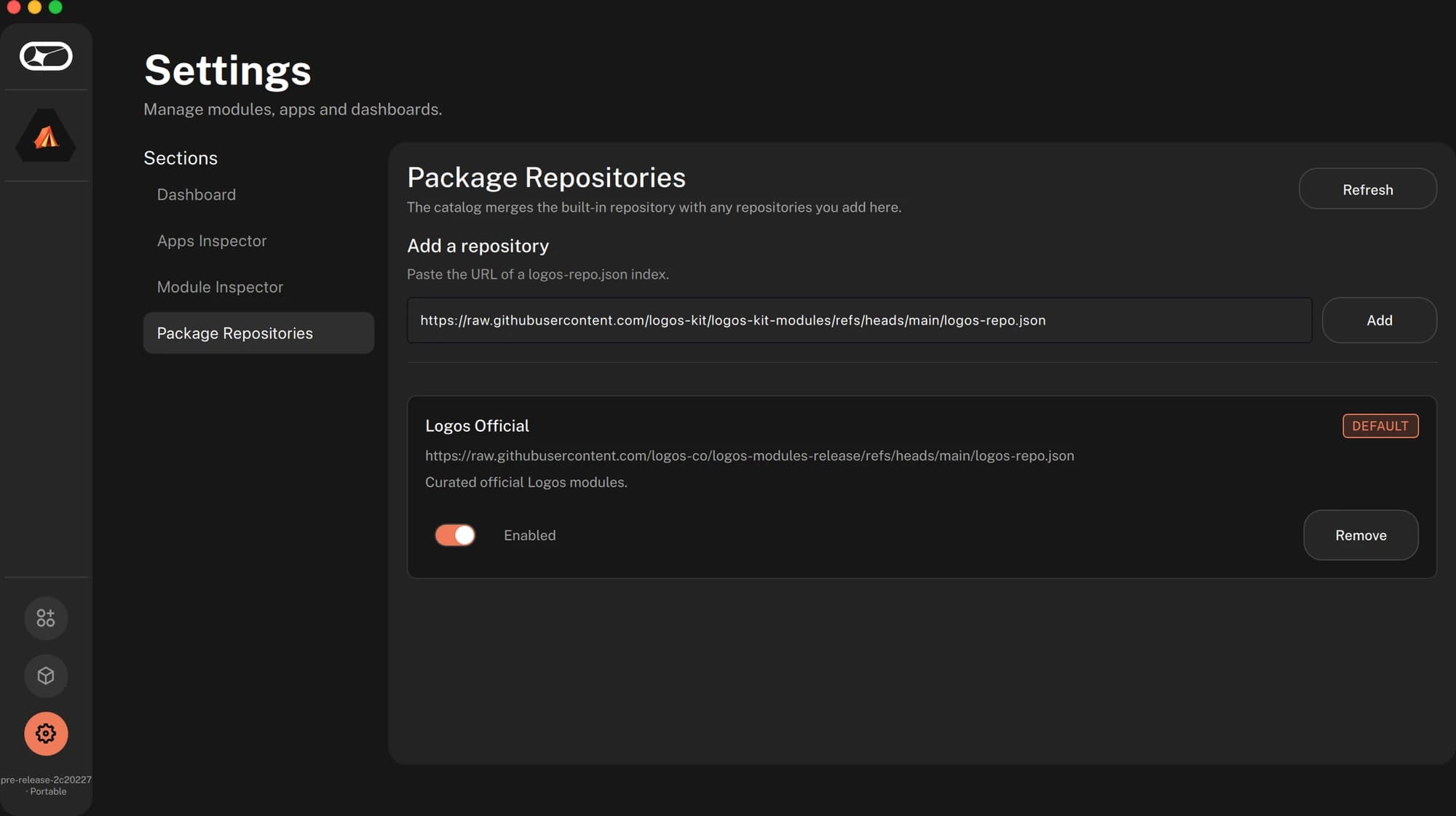Click the orange settings gear icon
Screen dimensions: 1456x816
[46, 733]
